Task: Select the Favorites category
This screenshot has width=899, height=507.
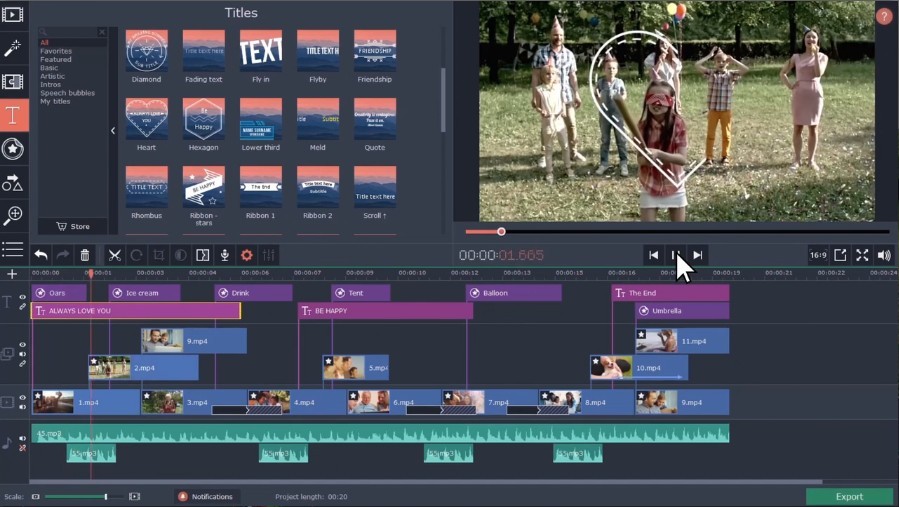Action: point(56,51)
